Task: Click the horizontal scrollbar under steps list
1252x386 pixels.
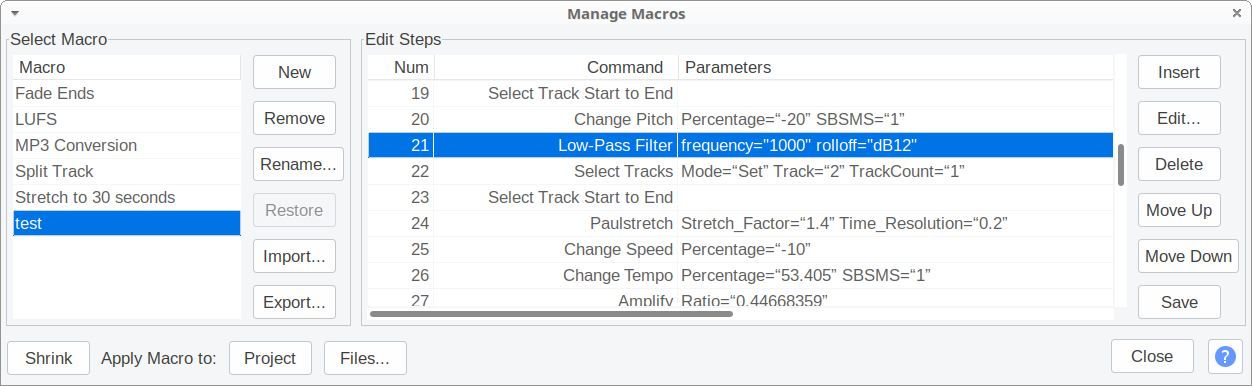Action: (x=551, y=314)
